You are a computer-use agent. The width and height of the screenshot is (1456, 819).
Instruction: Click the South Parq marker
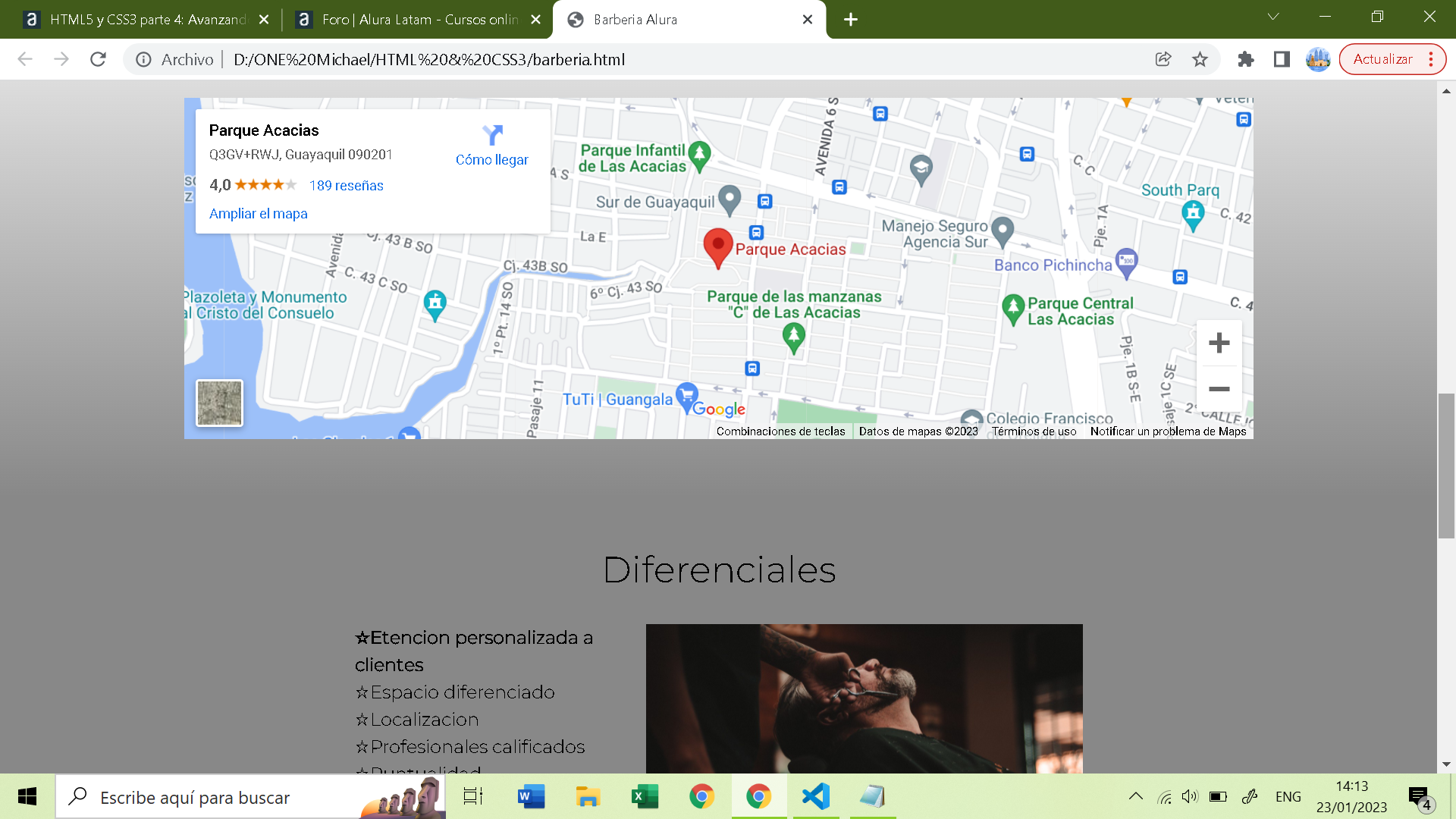pyautogui.click(x=1193, y=215)
